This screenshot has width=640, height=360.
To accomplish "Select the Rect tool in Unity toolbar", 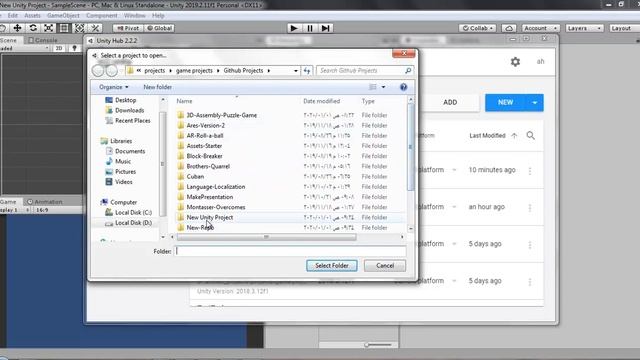I will (64, 28).
